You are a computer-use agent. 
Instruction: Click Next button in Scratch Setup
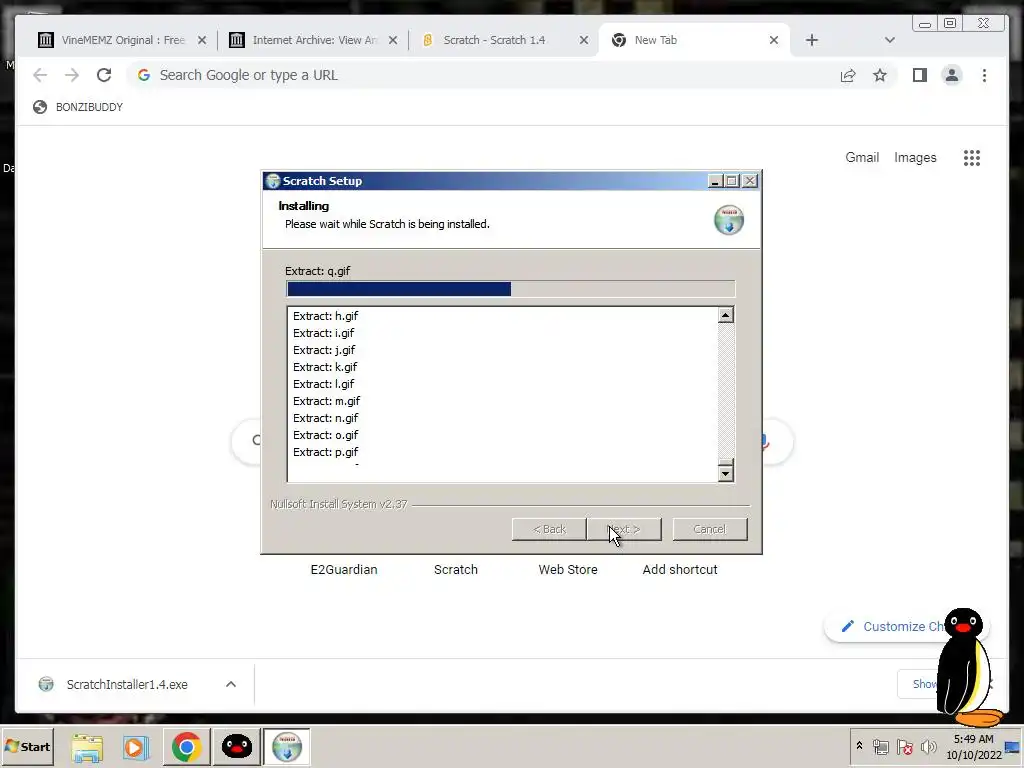(x=624, y=529)
